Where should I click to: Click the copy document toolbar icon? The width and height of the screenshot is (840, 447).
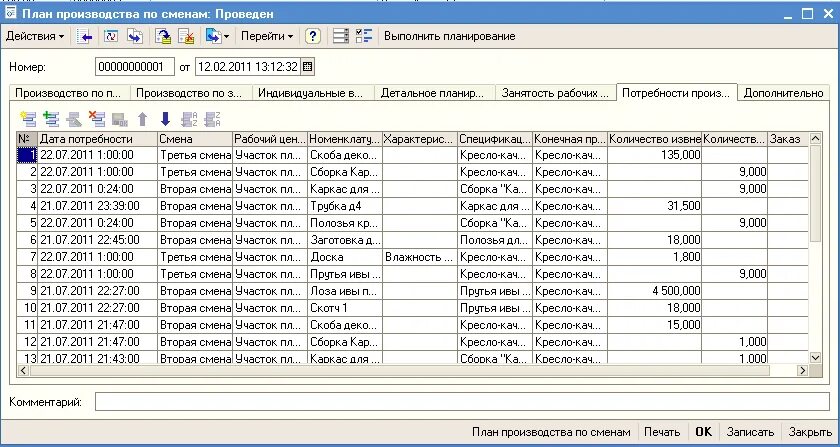click(135, 36)
